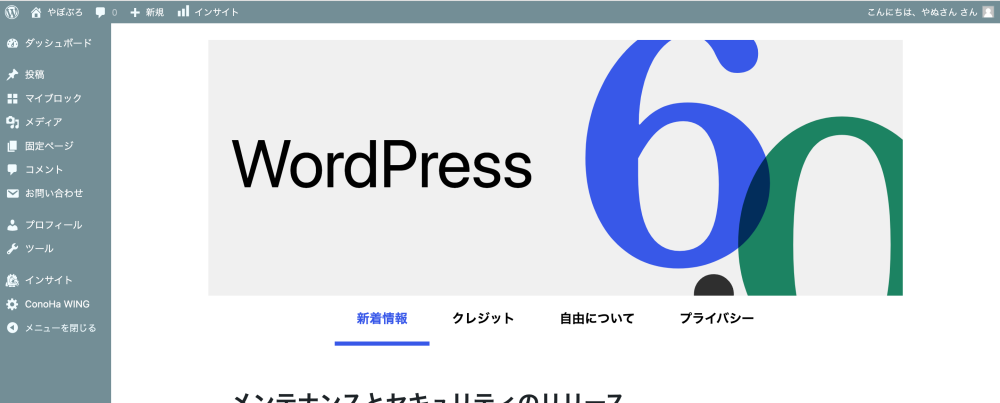
Task: Click the sidebar インサイト icon
Action: pos(12,280)
